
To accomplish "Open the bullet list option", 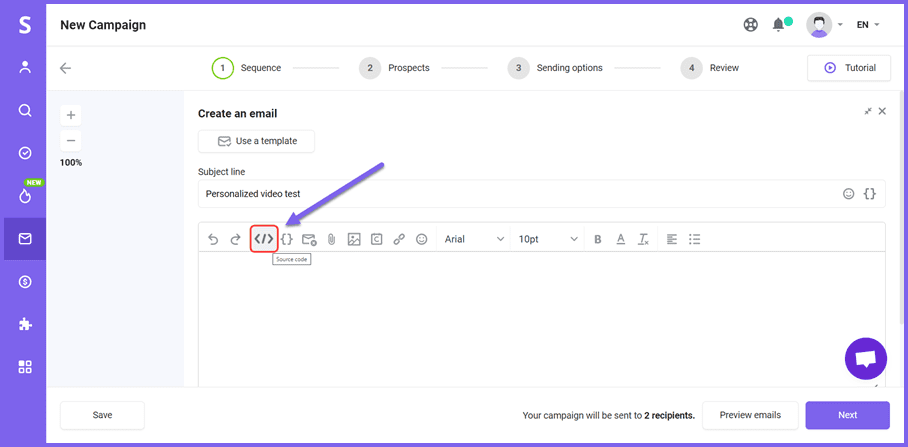I will (695, 239).
